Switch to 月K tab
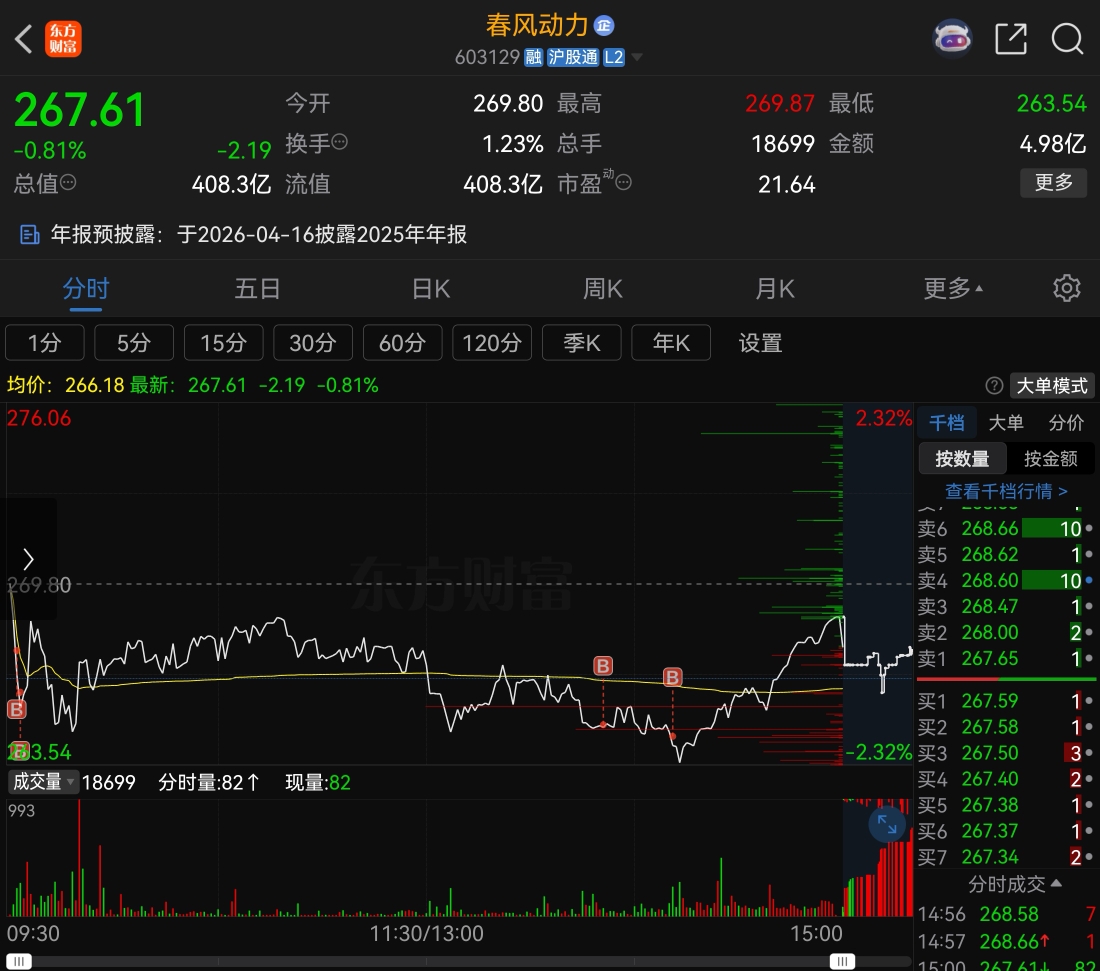1100x971 pixels. 774,289
